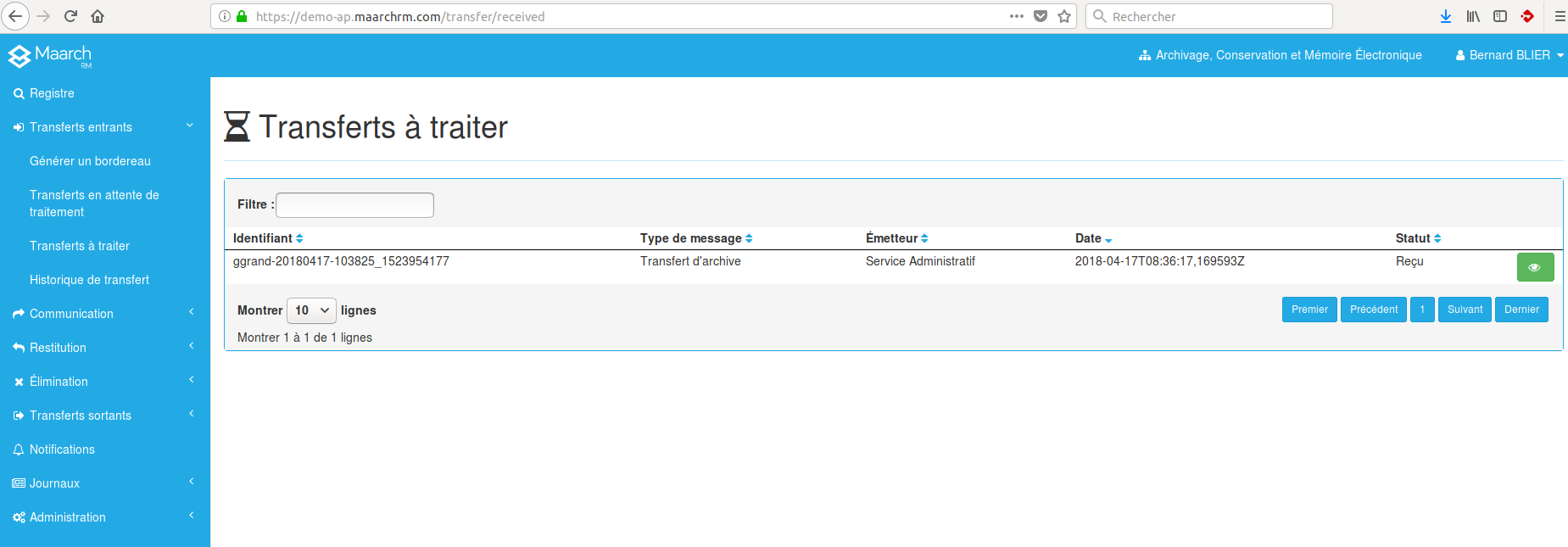
Task: Expand the Restitution menu chevron
Action: point(192,346)
